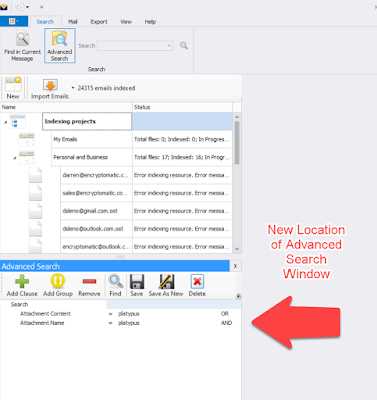Select the sales@encryptomatic entry
This screenshot has height=400, width=377.
pyautogui.click(x=96, y=193)
